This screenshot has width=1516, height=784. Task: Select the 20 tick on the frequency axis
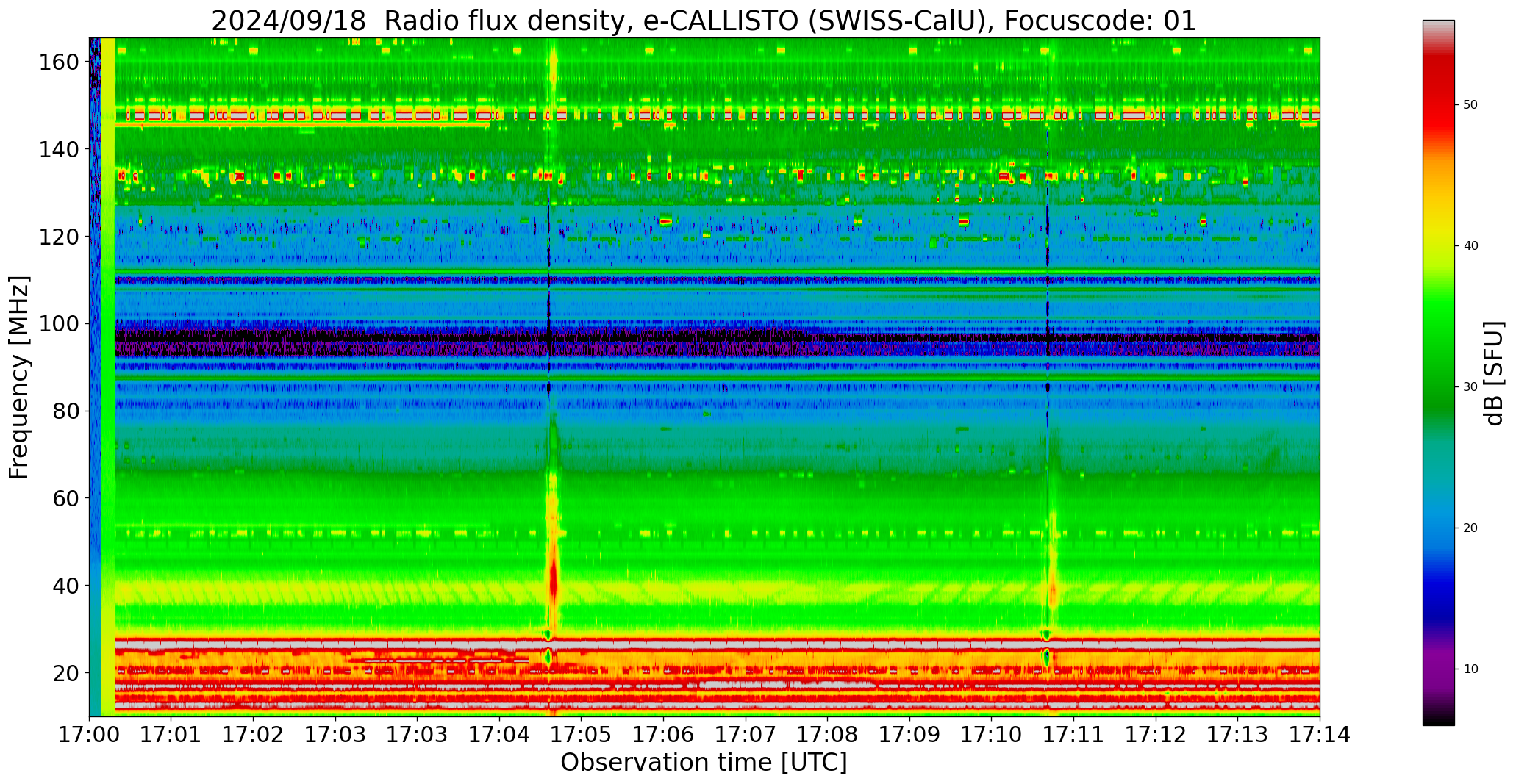click(66, 672)
